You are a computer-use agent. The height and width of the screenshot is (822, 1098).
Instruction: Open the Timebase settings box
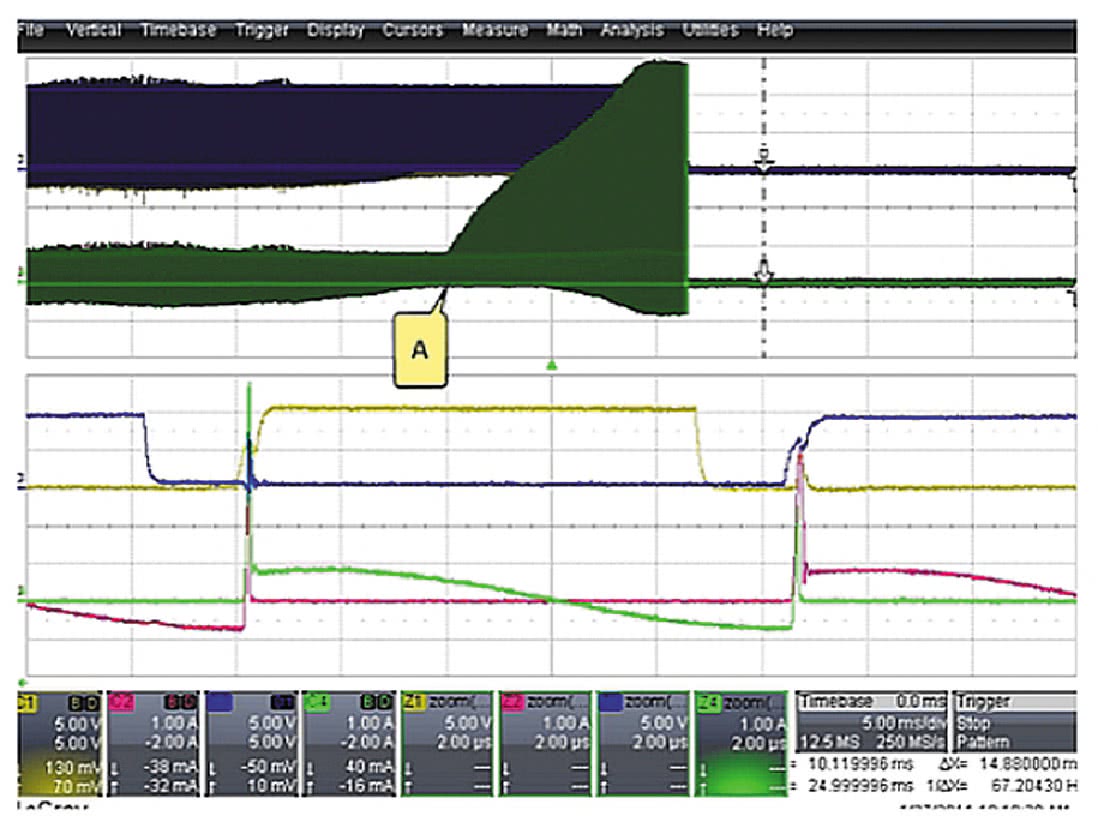tap(871, 723)
